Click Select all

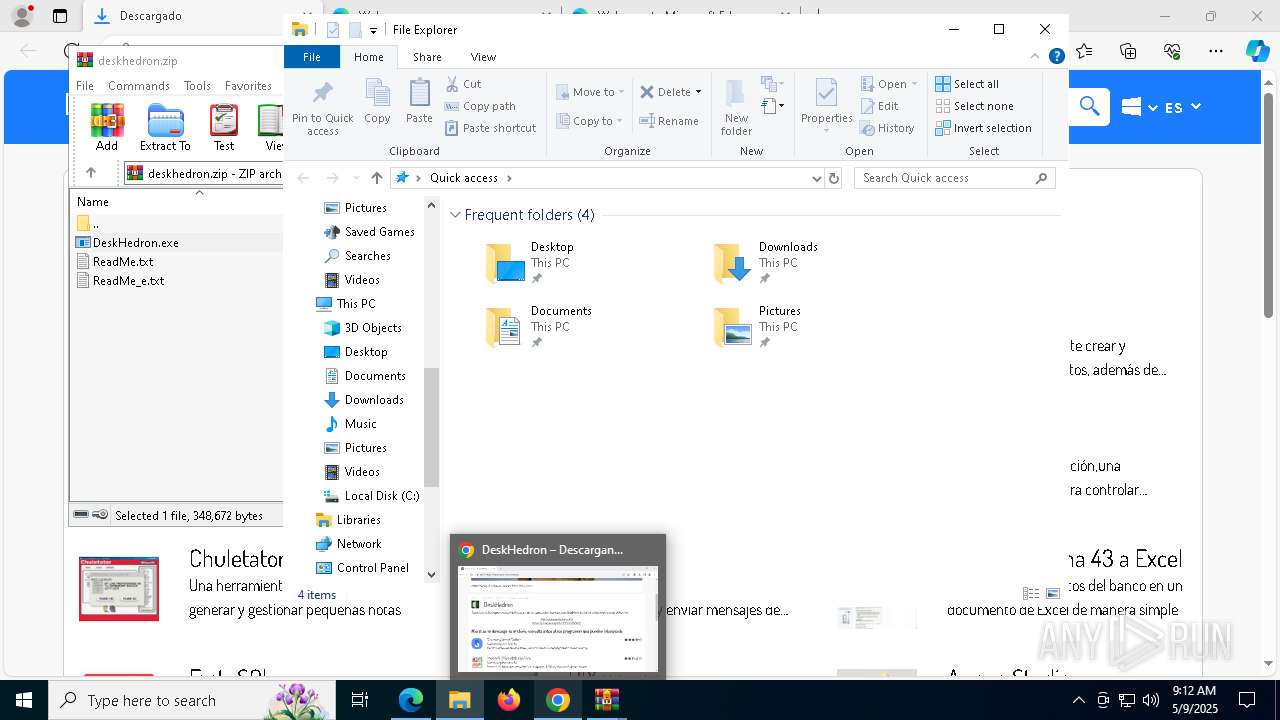967,84
